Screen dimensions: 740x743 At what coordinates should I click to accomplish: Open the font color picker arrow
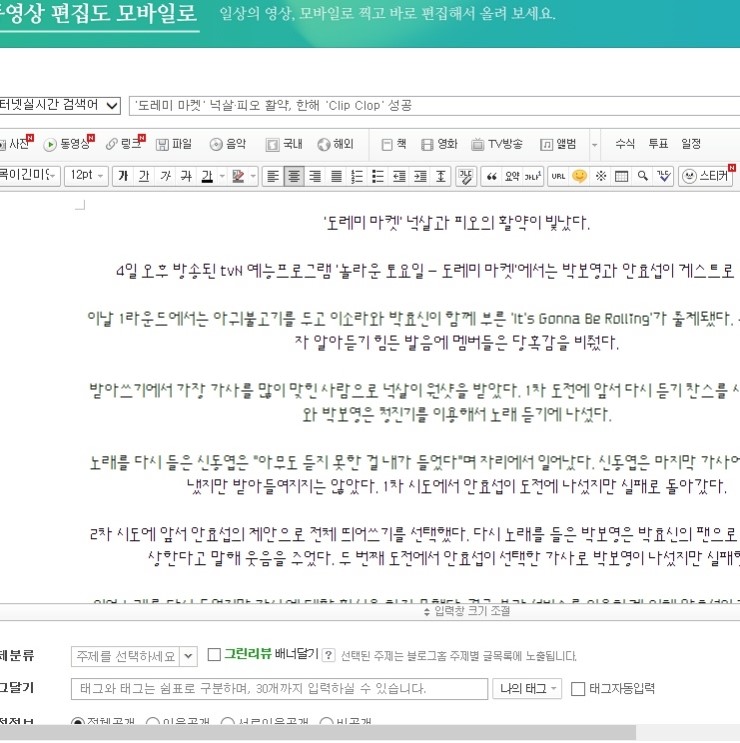tap(222, 176)
